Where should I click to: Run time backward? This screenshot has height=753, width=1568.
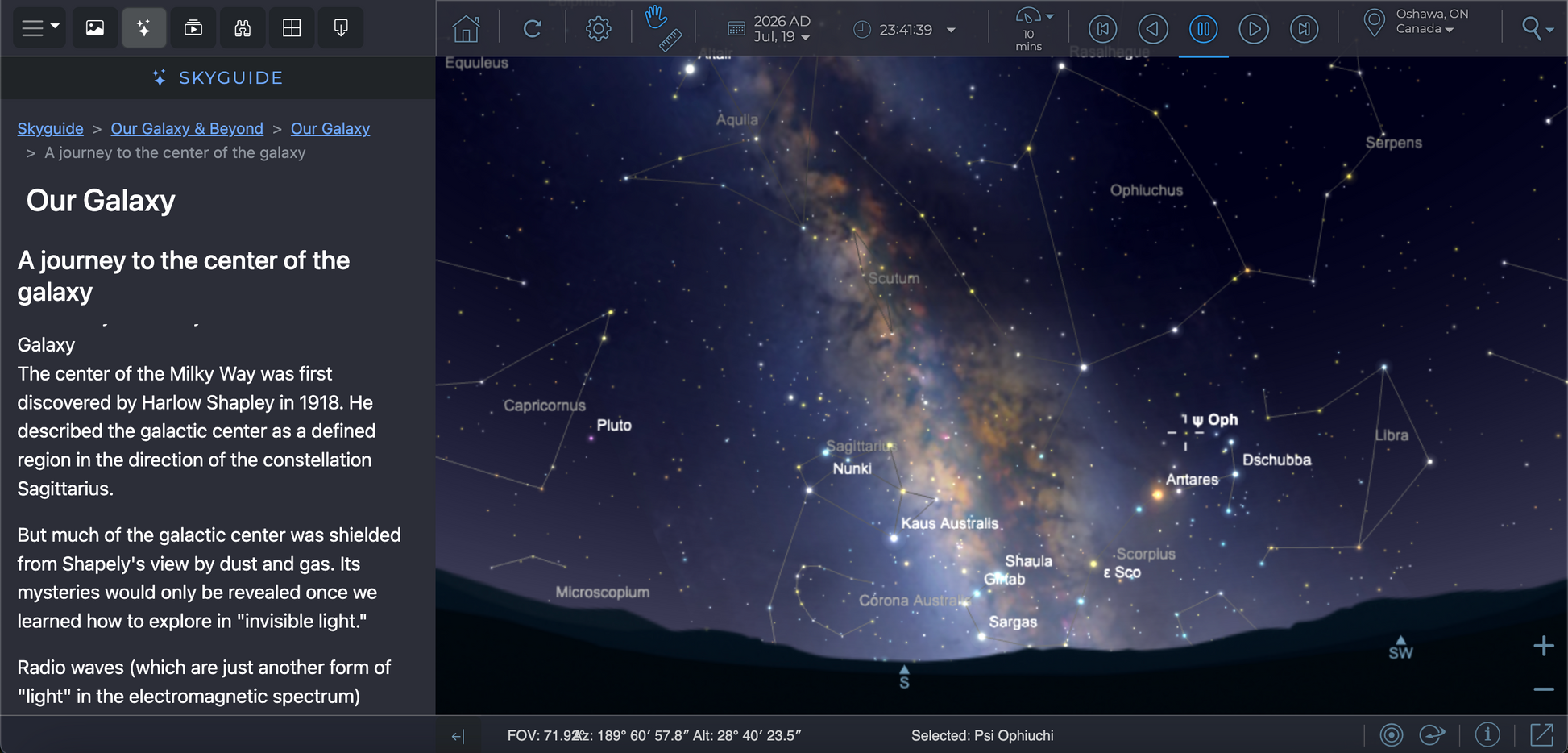click(1152, 29)
